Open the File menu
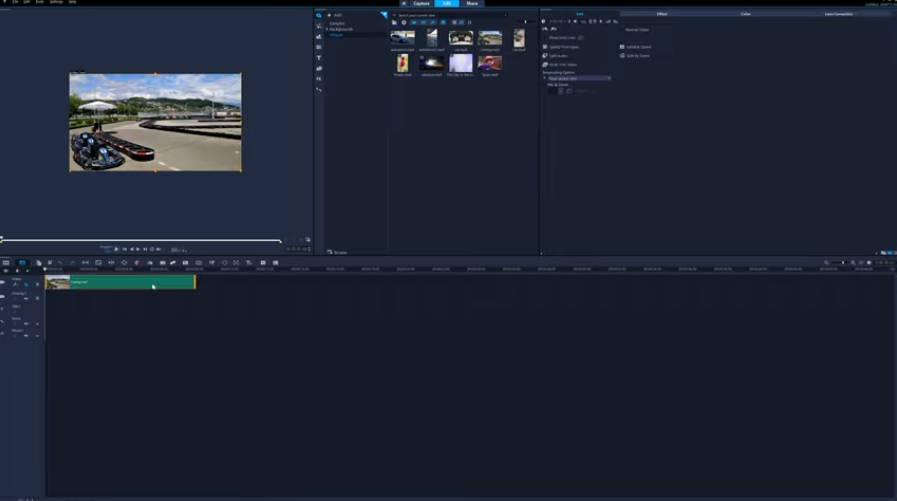 pyautogui.click(x=15, y=2)
